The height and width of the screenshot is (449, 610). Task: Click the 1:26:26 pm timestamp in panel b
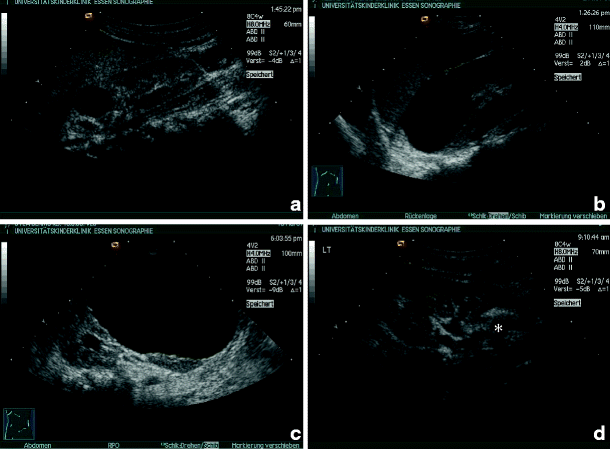point(594,13)
